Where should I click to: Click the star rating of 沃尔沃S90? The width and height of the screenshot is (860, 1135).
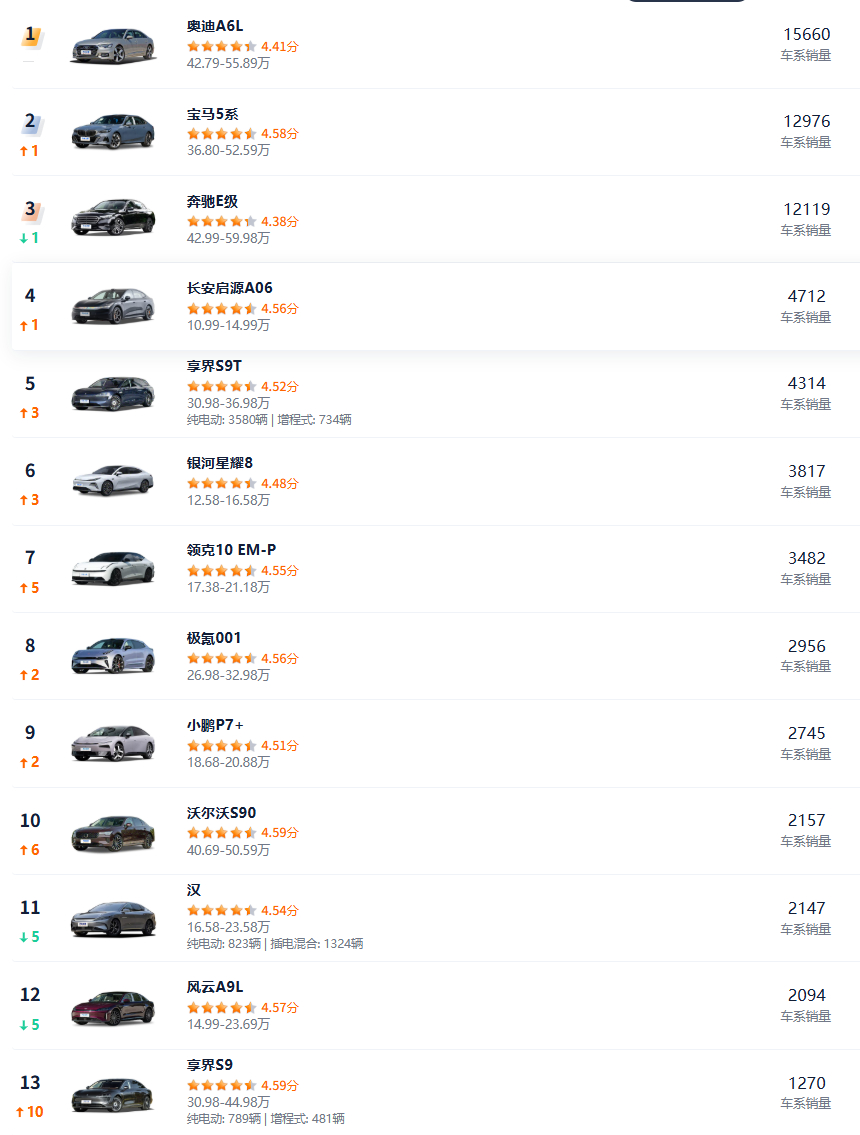[221, 832]
